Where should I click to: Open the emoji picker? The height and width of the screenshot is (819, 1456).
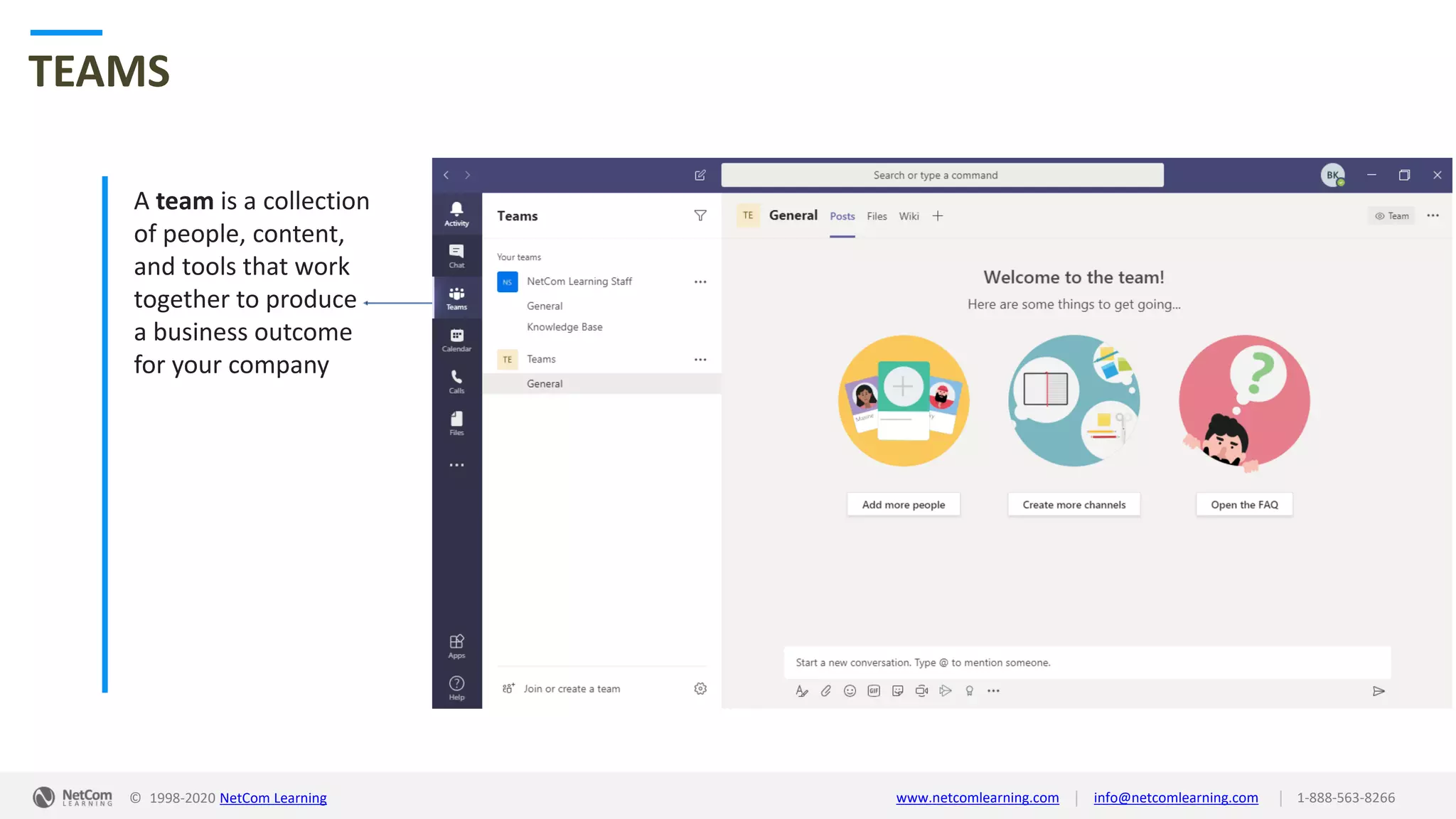(850, 691)
